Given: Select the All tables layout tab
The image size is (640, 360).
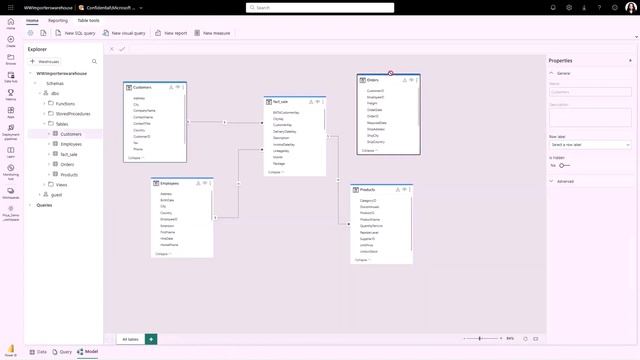Looking at the screenshot, I should (131, 339).
